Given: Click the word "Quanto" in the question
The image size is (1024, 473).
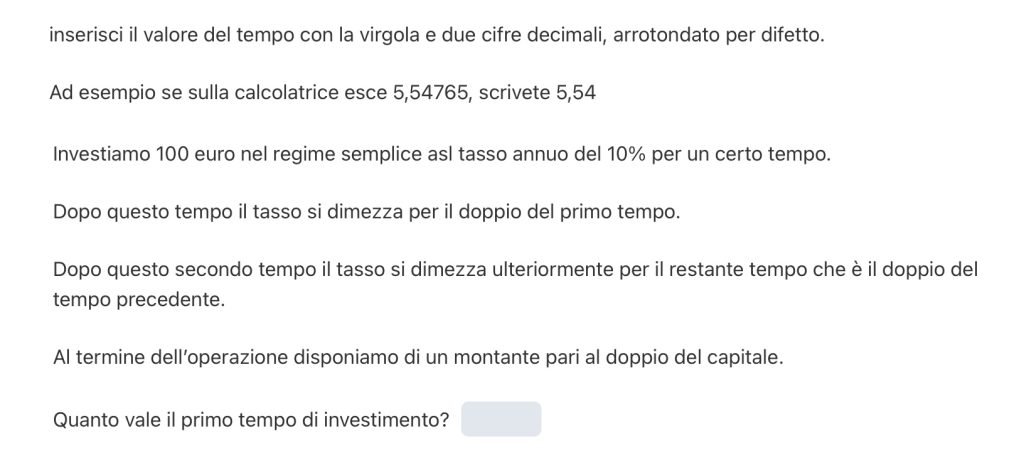Looking at the screenshot, I should [85, 420].
